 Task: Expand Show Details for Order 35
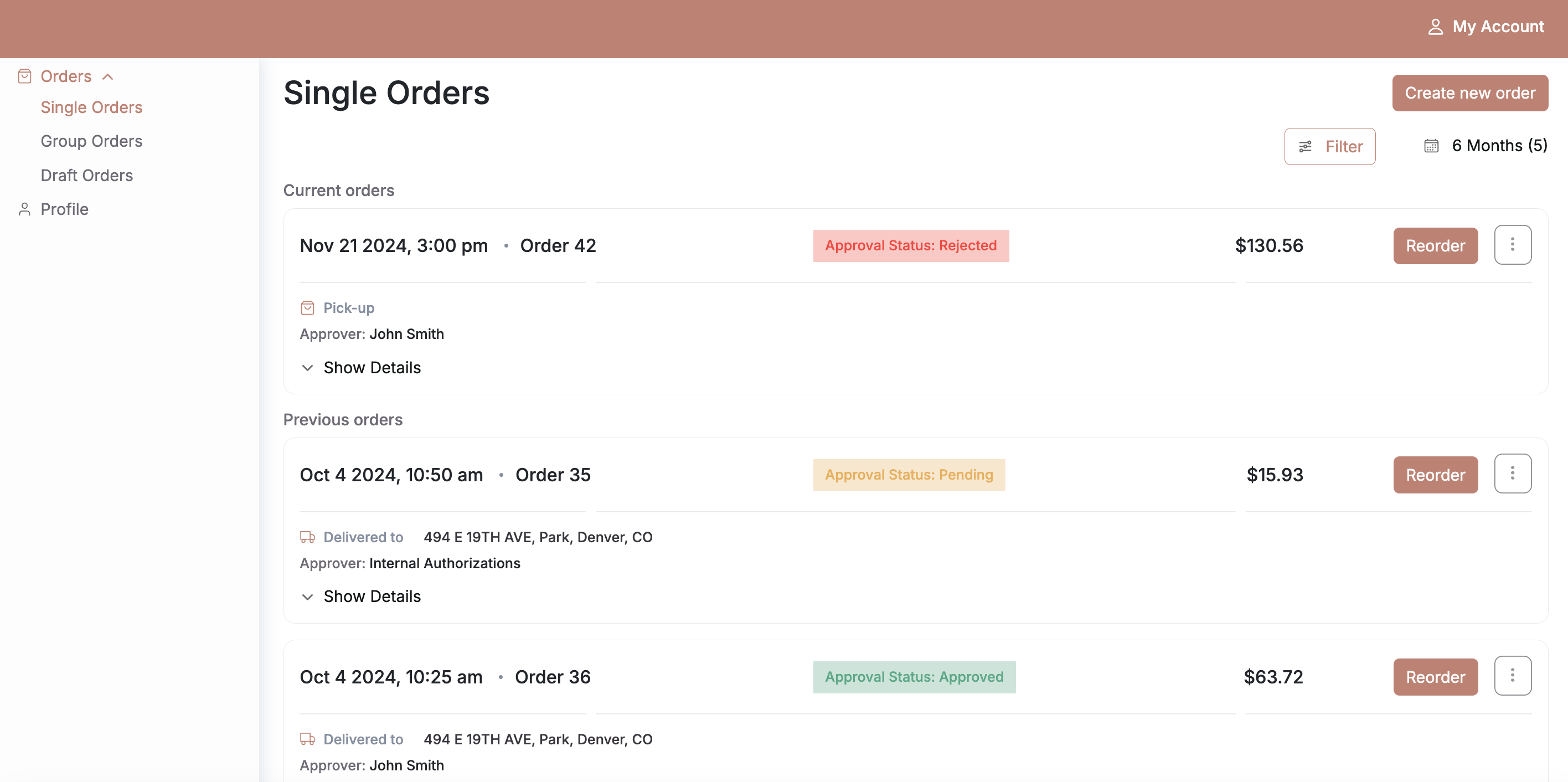[x=360, y=596]
